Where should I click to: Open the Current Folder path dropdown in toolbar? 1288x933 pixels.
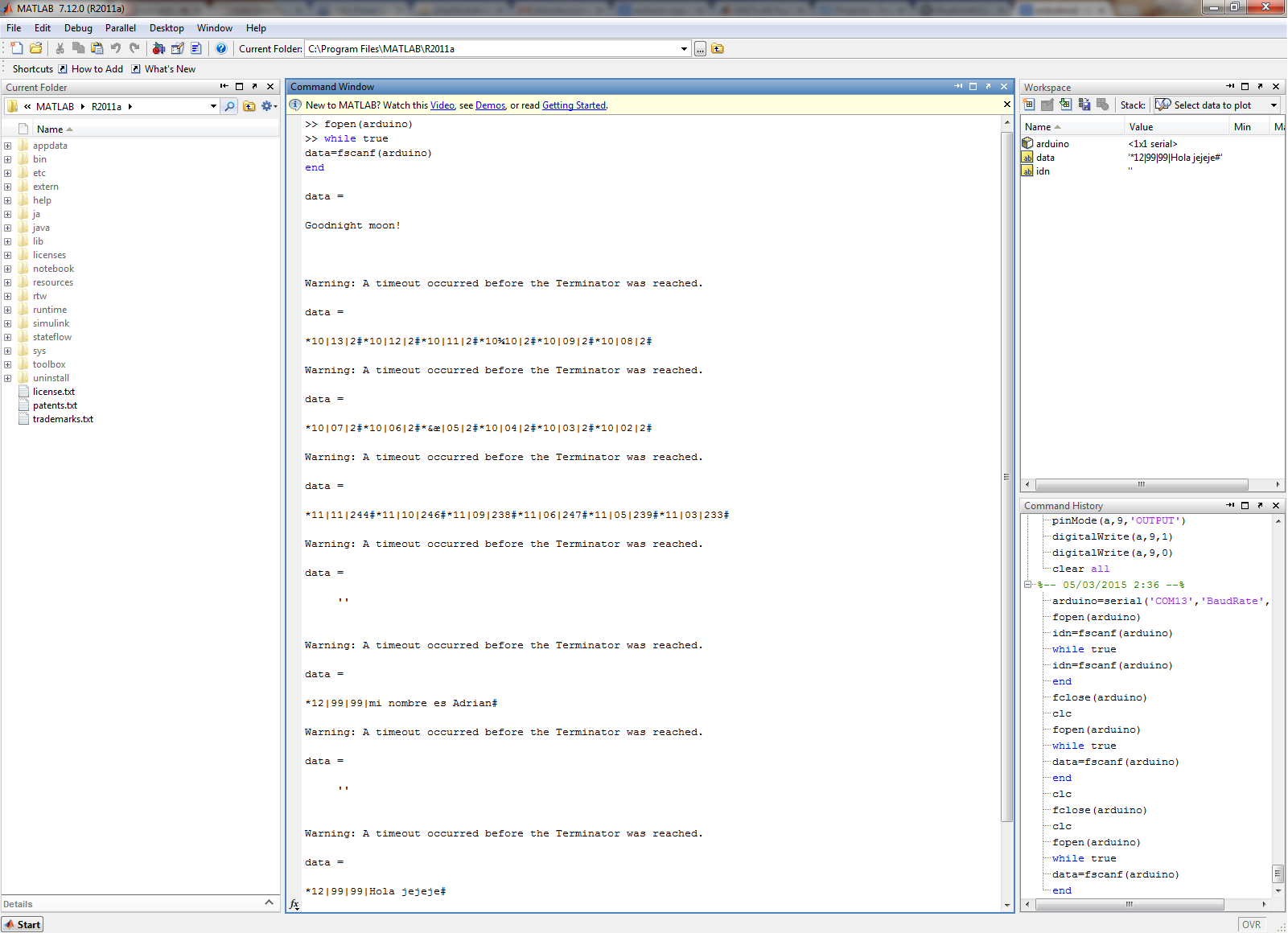point(684,49)
